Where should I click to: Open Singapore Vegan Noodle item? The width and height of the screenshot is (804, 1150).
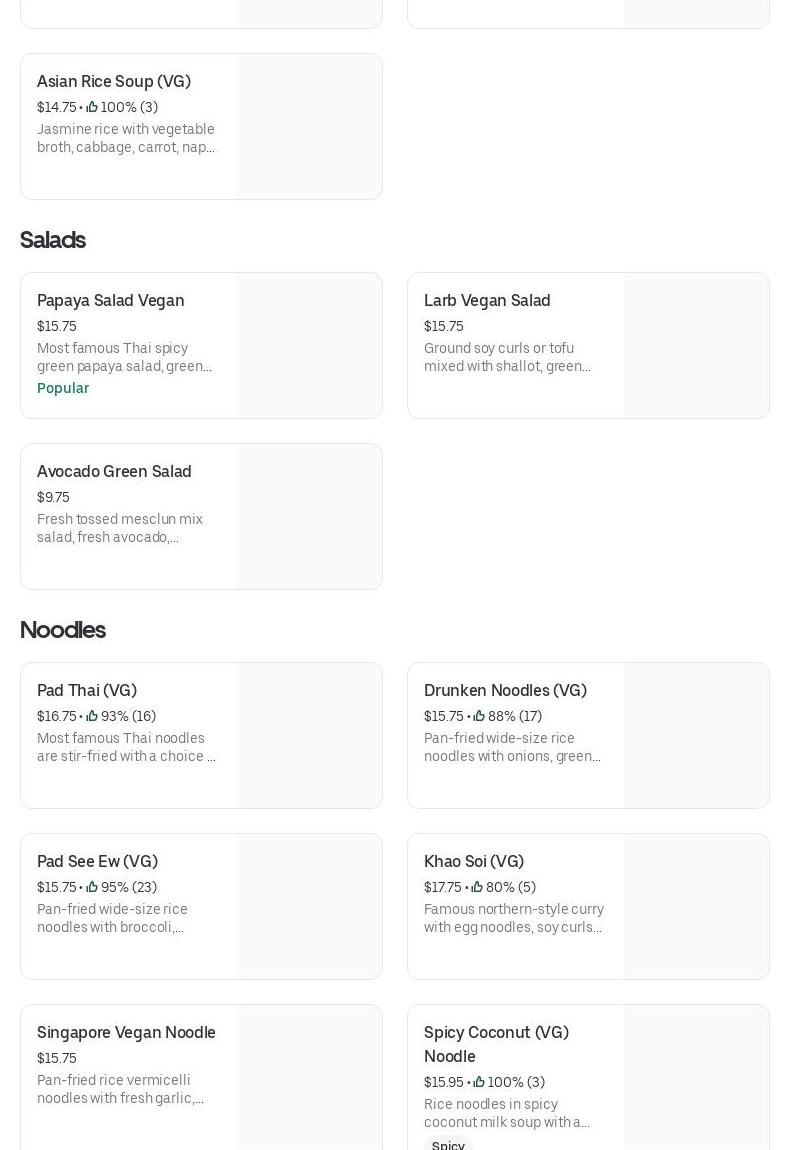point(126,1032)
